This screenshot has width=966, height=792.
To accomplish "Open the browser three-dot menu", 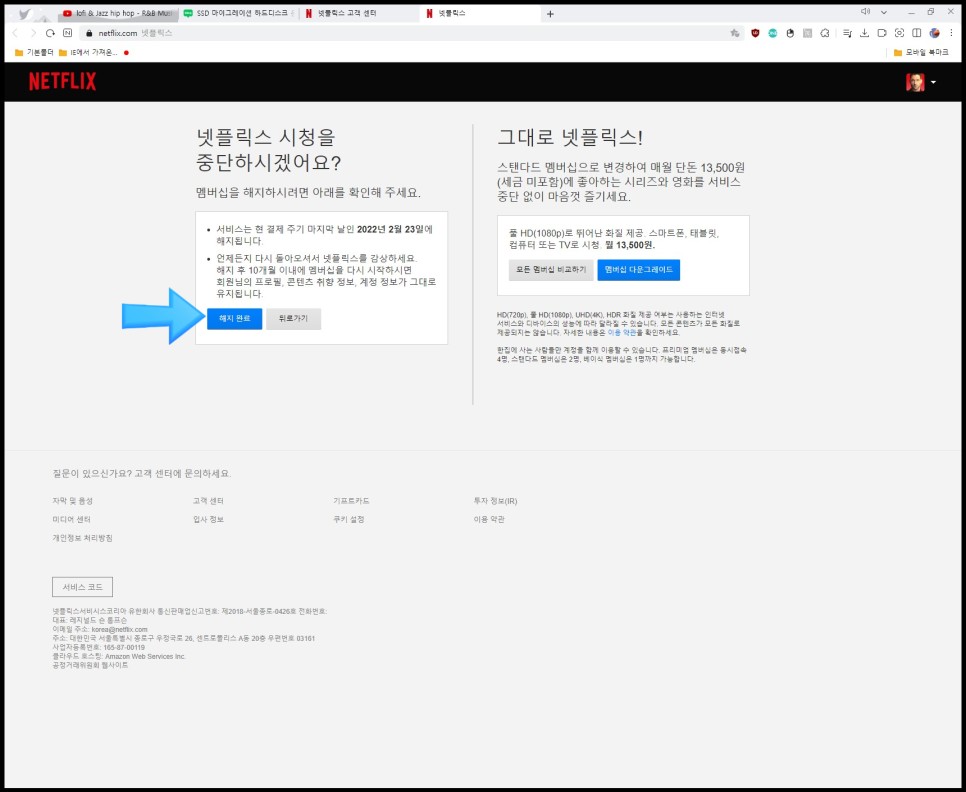I will tap(952, 33).
